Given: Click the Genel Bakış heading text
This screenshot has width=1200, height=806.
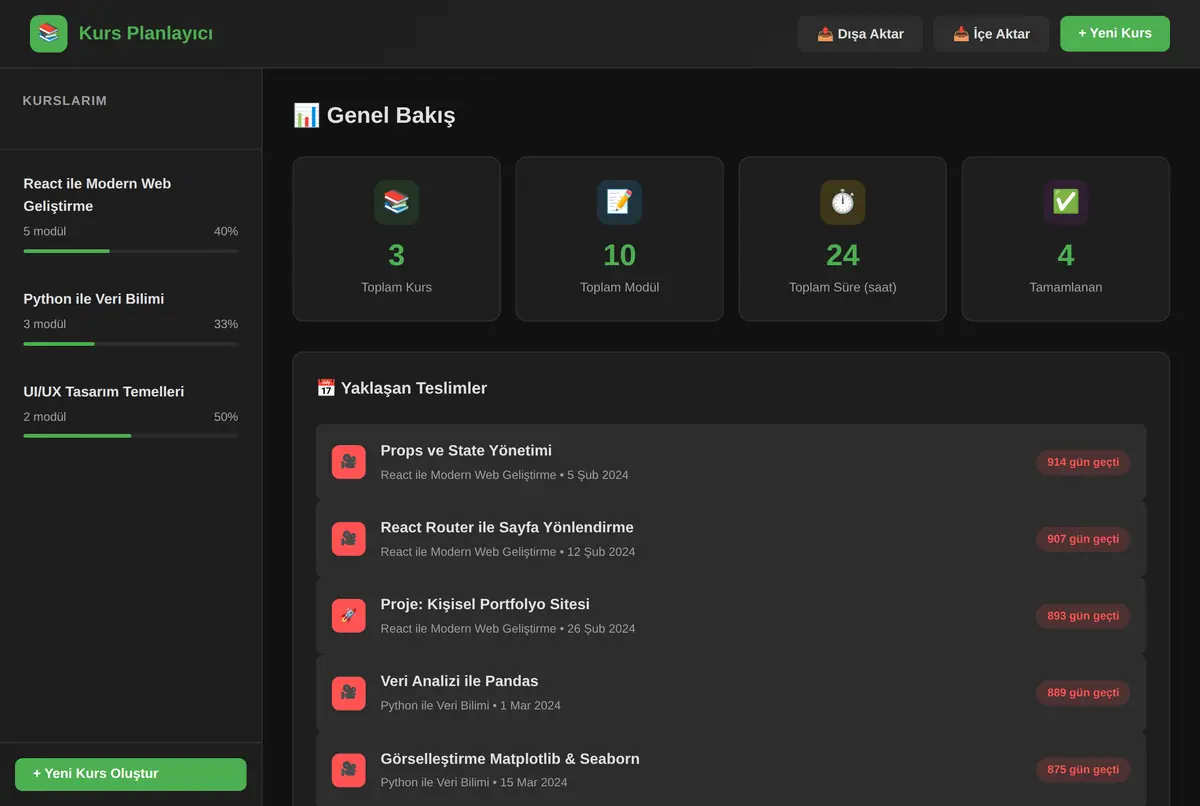Looking at the screenshot, I should tap(391, 116).
